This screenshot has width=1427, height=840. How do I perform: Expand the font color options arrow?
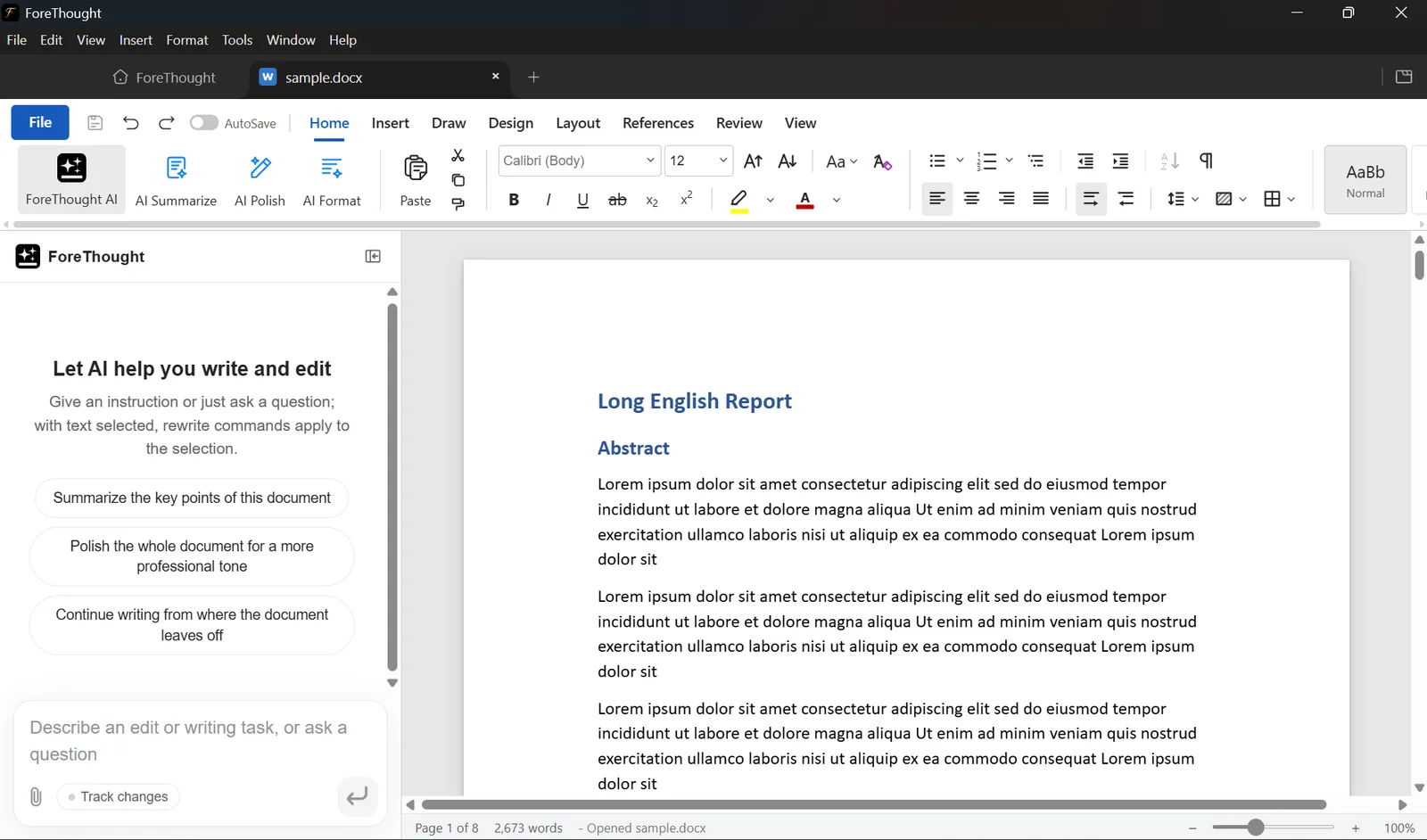837,201
